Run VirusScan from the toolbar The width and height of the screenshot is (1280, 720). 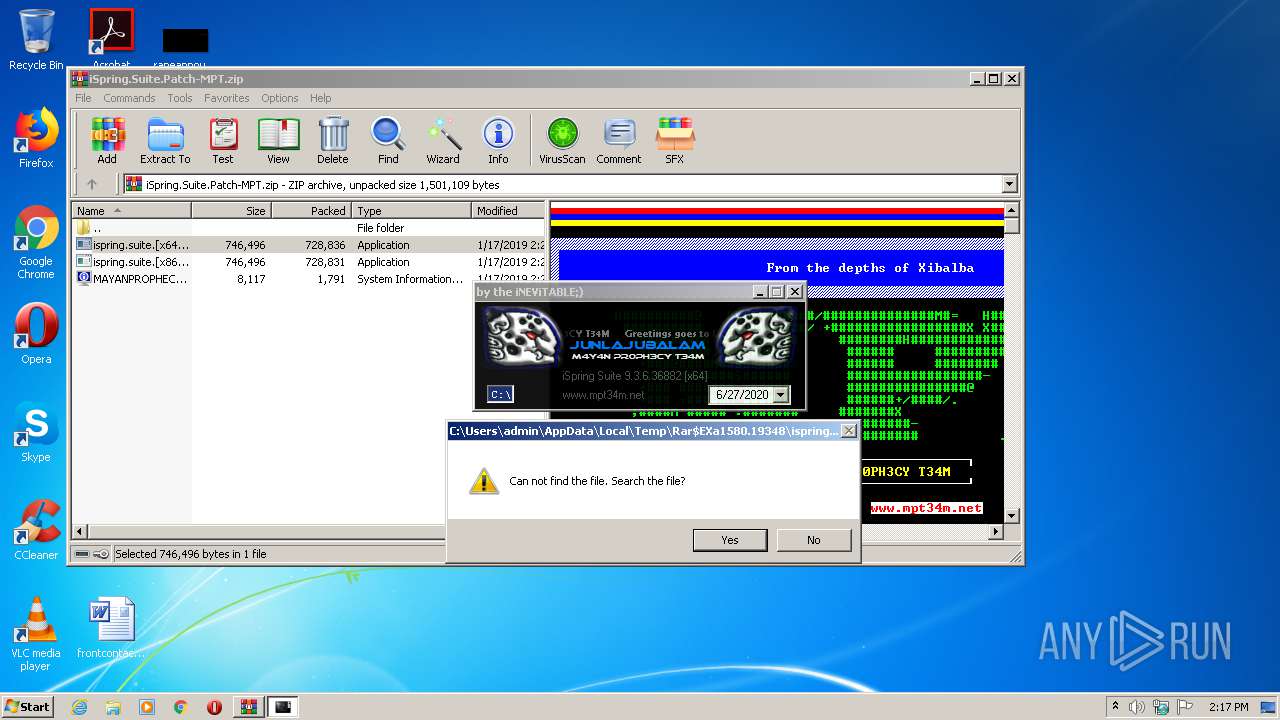pyautogui.click(x=562, y=140)
